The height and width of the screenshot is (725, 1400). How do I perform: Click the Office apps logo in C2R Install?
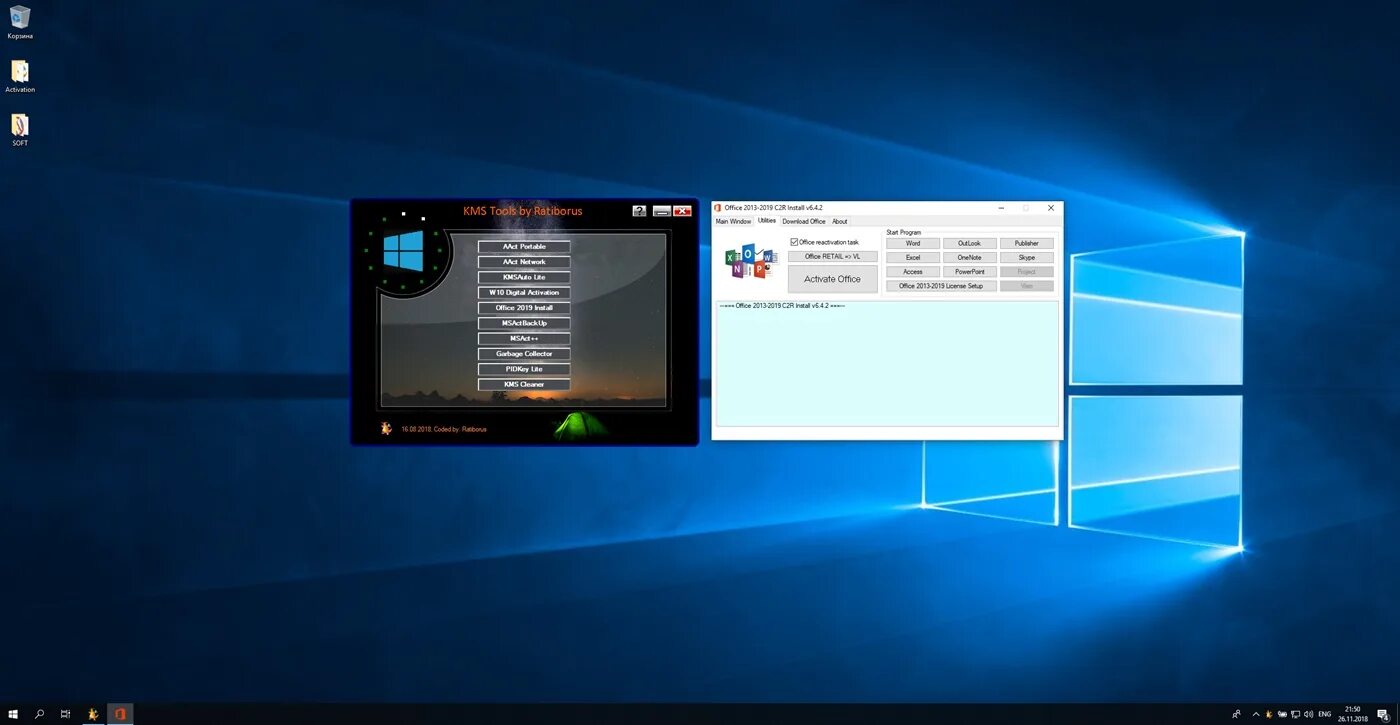pos(751,261)
